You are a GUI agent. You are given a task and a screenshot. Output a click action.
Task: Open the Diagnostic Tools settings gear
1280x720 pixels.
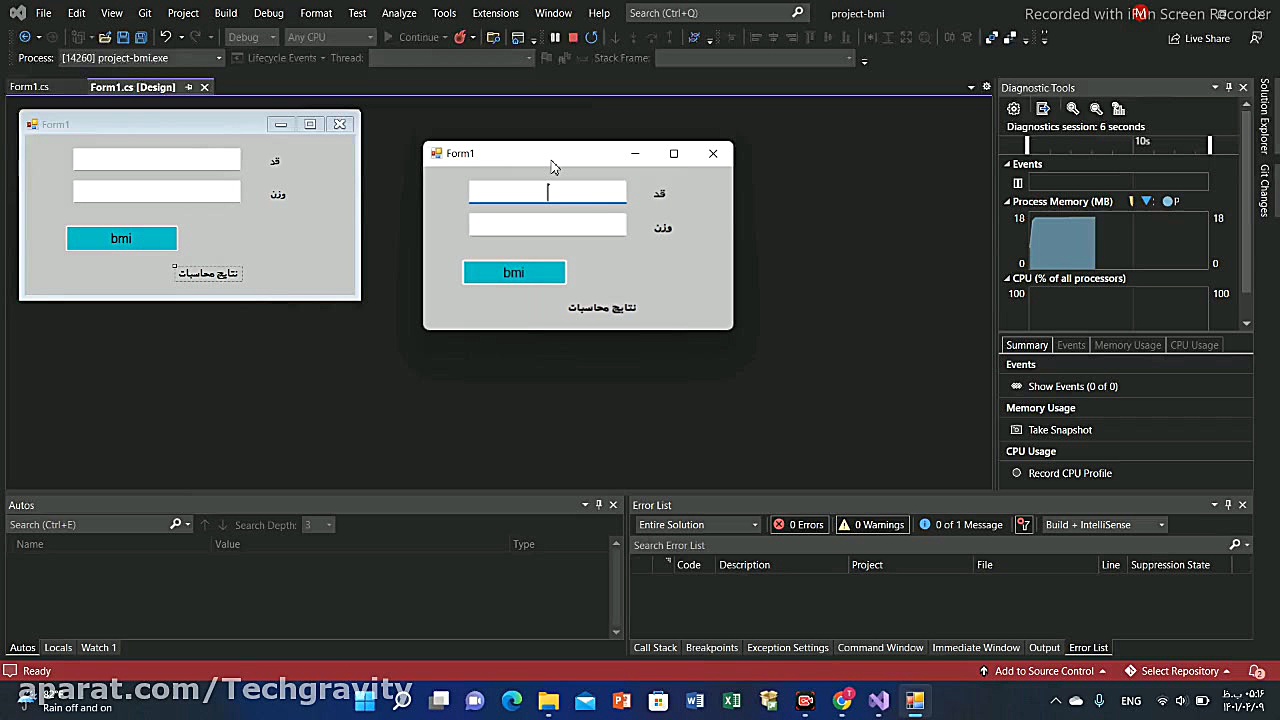1014,108
